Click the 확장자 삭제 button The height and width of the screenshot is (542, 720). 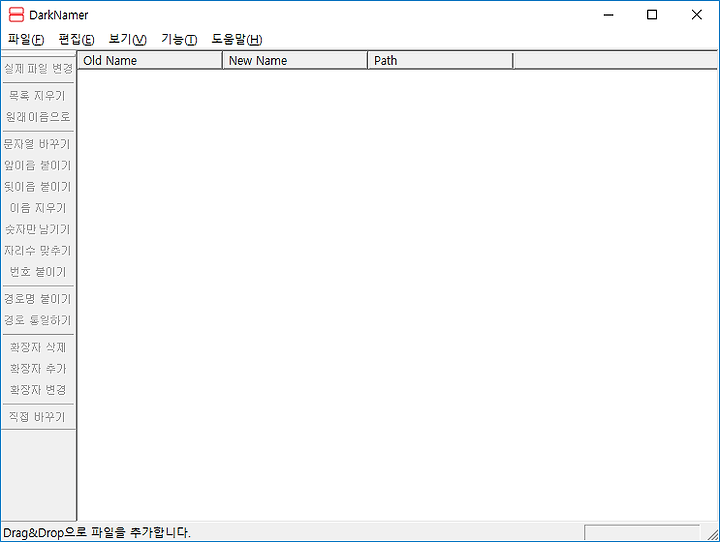(38, 347)
